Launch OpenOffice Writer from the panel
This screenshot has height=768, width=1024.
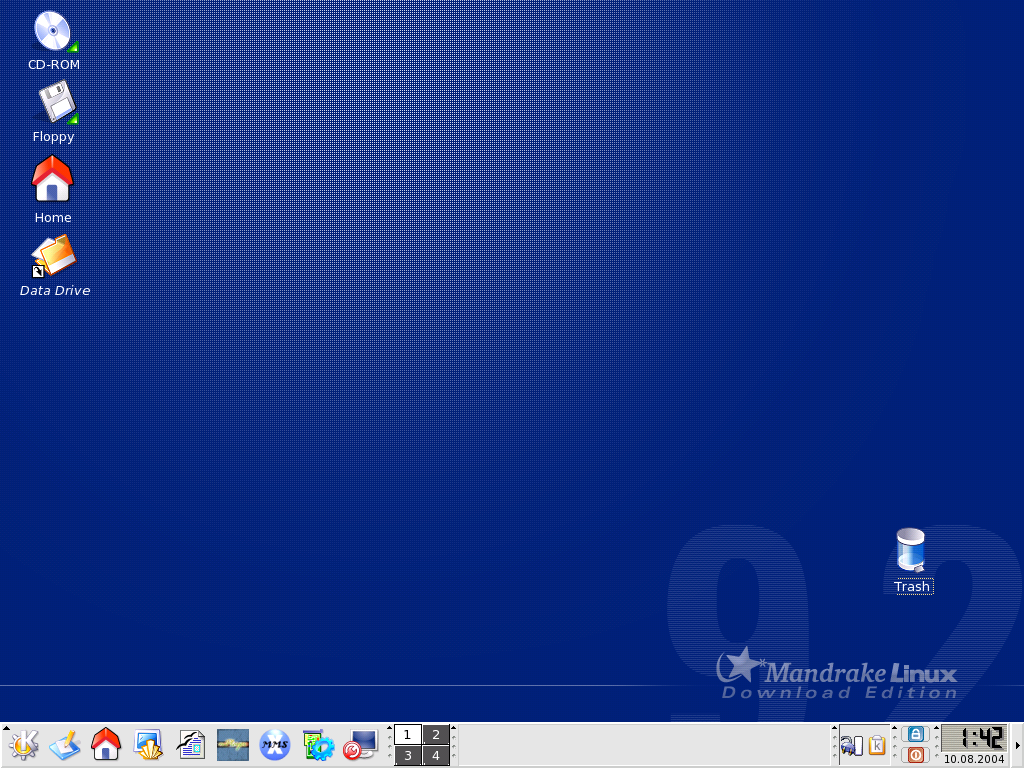tap(191, 744)
